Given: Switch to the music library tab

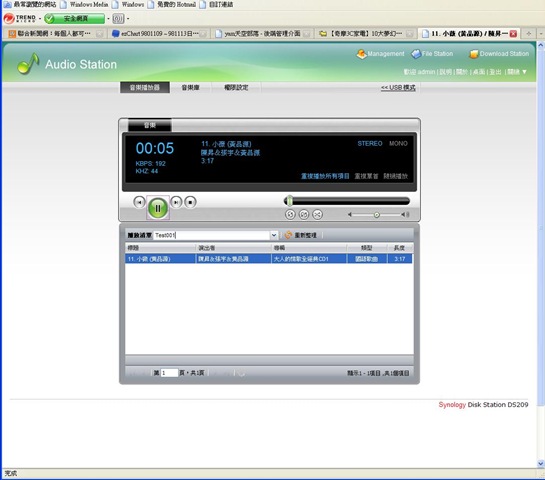Looking at the screenshot, I should (190, 88).
